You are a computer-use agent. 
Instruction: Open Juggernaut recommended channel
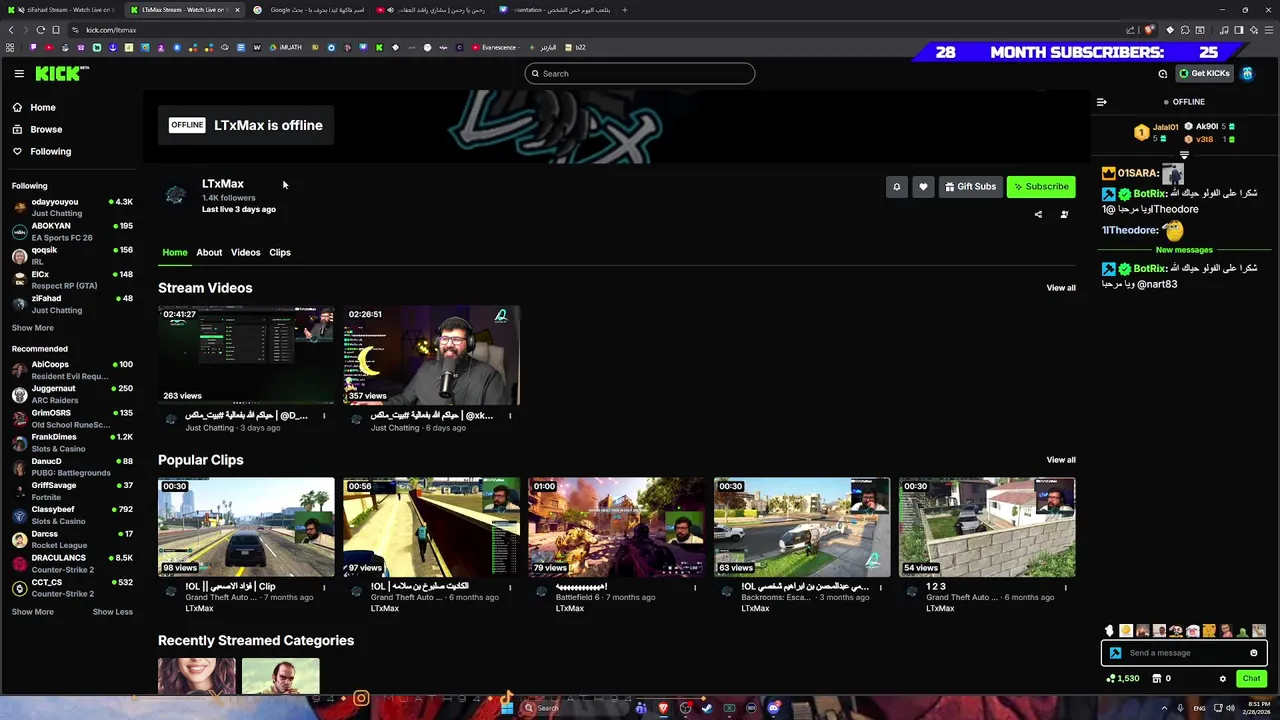coord(72,394)
